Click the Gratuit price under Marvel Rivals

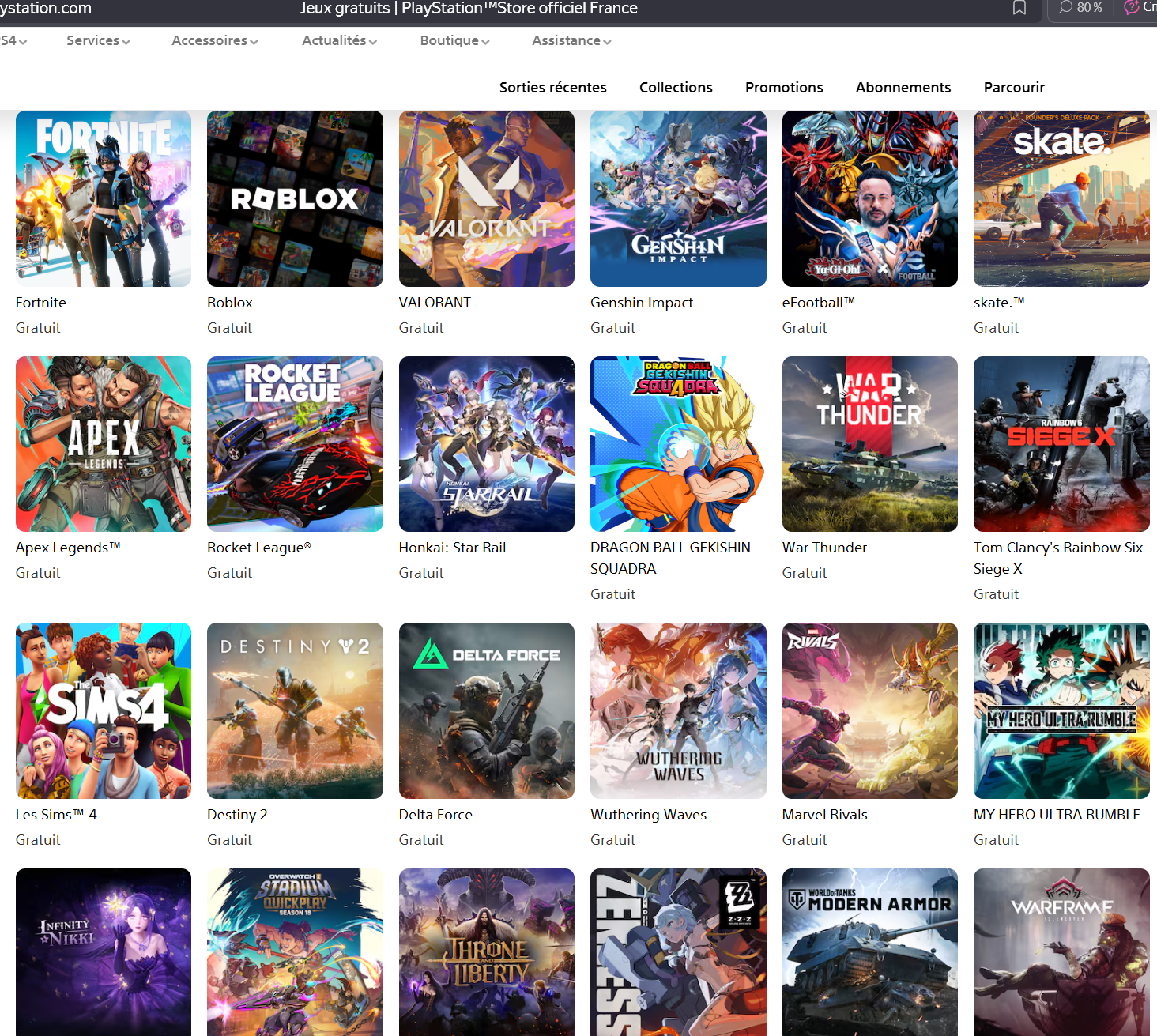click(x=805, y=840)
